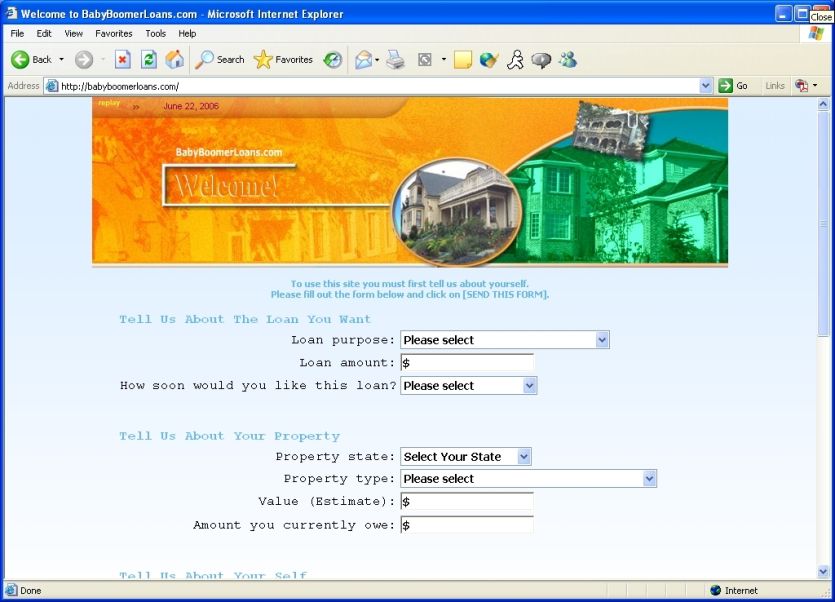Click the Back navigation button
Screen dimensions: 835x602
[x=31, y=60]
